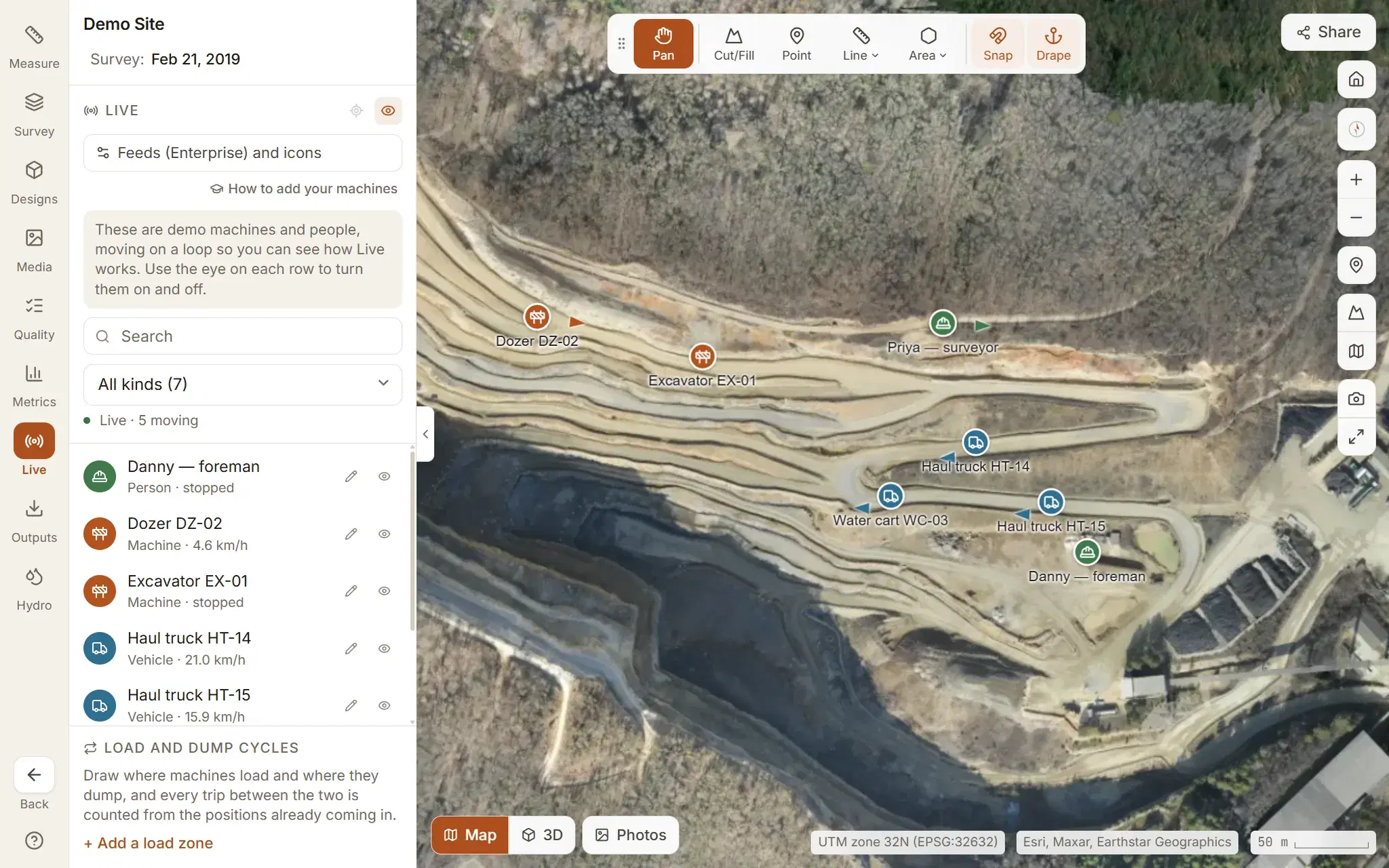Open the Area tool dropdown
Screen dimensions: 1389x868
tap(928, 44)
